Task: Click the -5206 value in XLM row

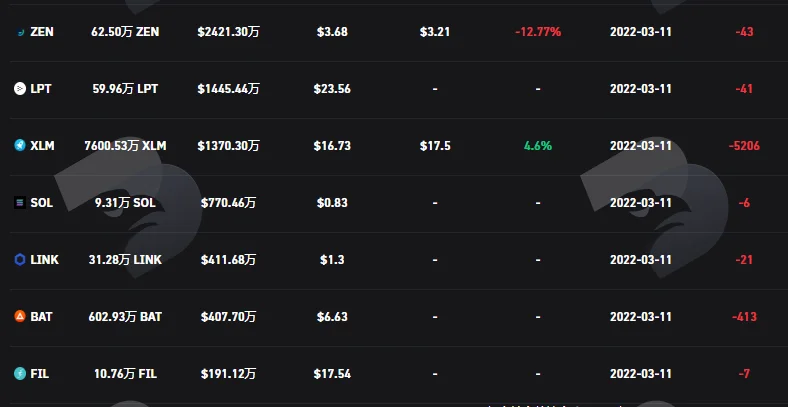Action: click(744, 146)
